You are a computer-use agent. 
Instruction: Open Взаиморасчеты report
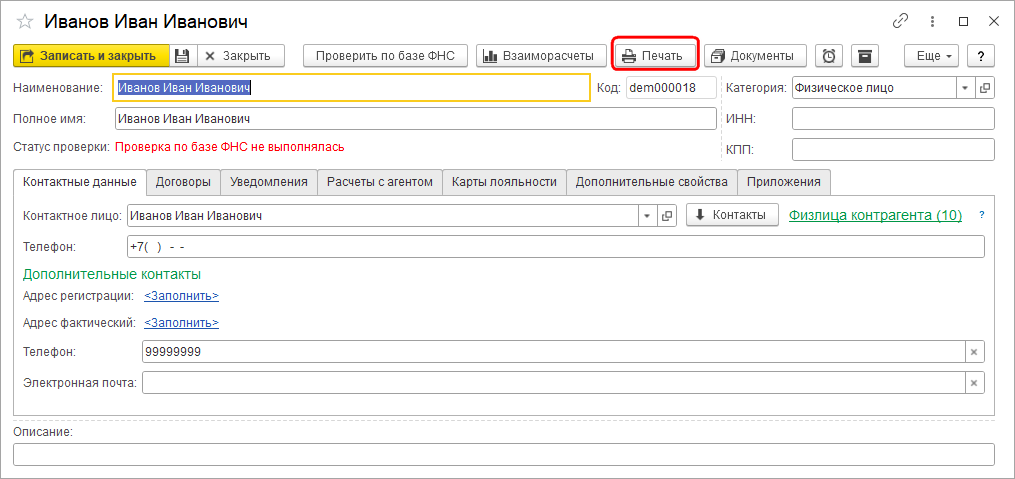tap(541, 56)
